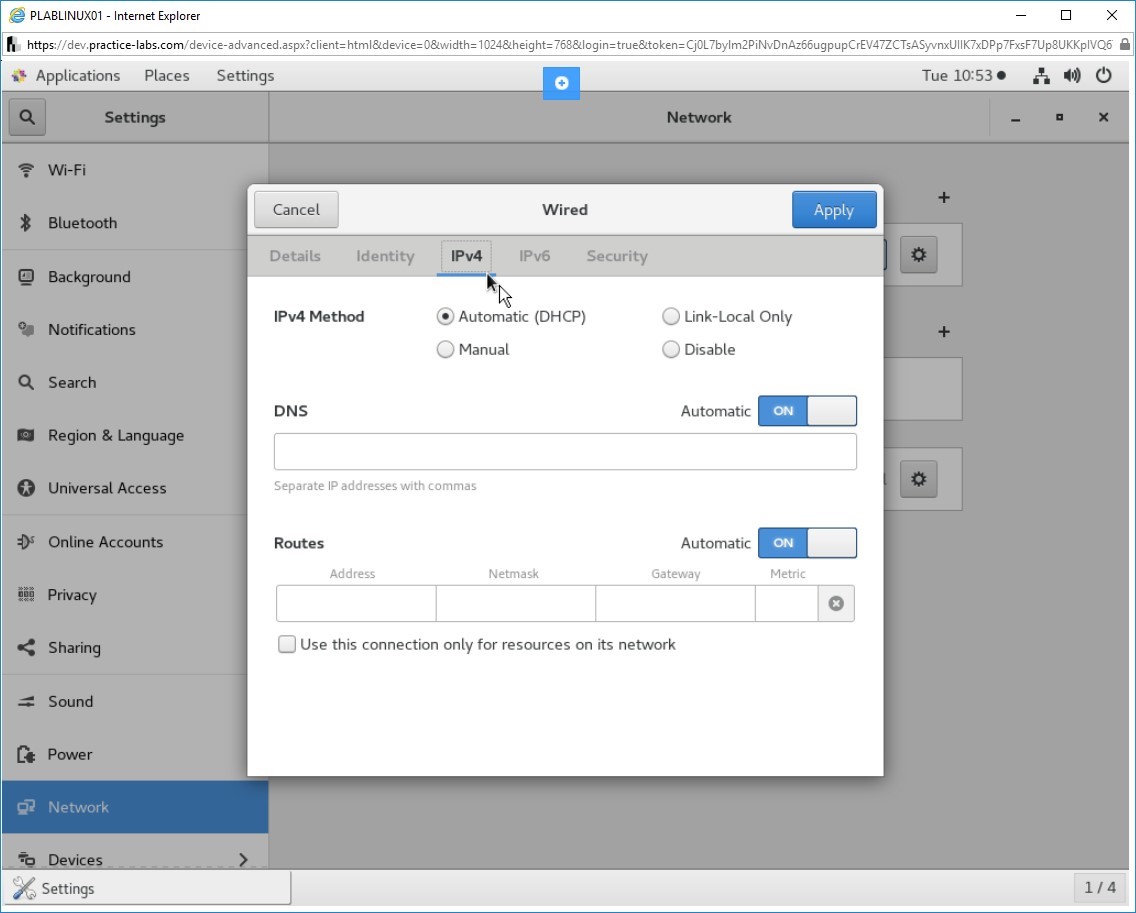Toggle the DNS Automatic switch off

807,411
